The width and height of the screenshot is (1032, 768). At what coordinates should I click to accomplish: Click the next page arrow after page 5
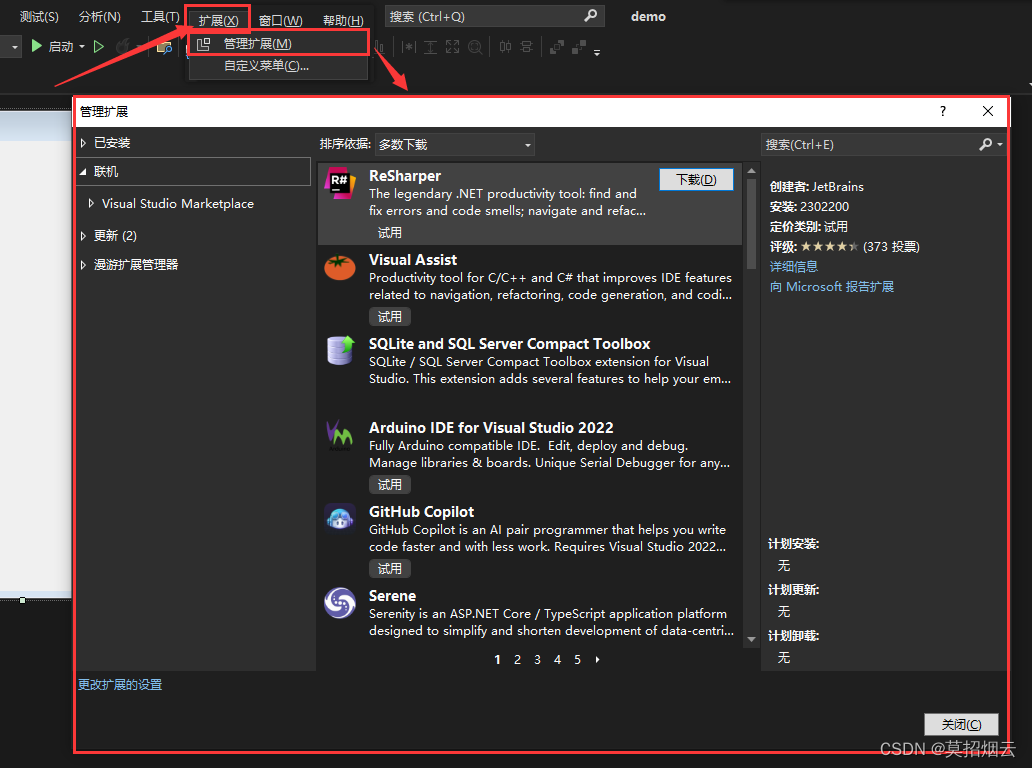[598, 659]
